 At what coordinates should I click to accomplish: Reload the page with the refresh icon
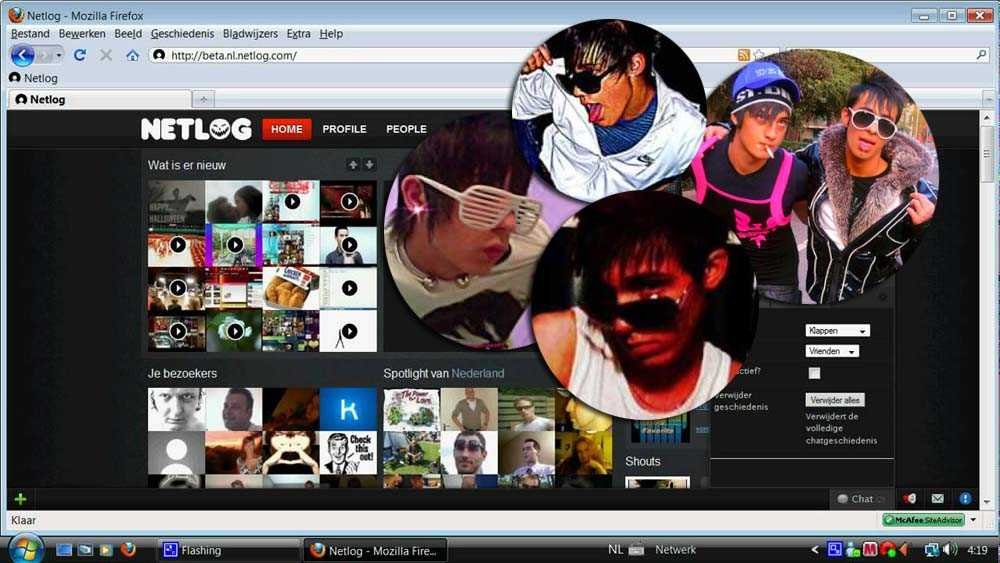80,55
